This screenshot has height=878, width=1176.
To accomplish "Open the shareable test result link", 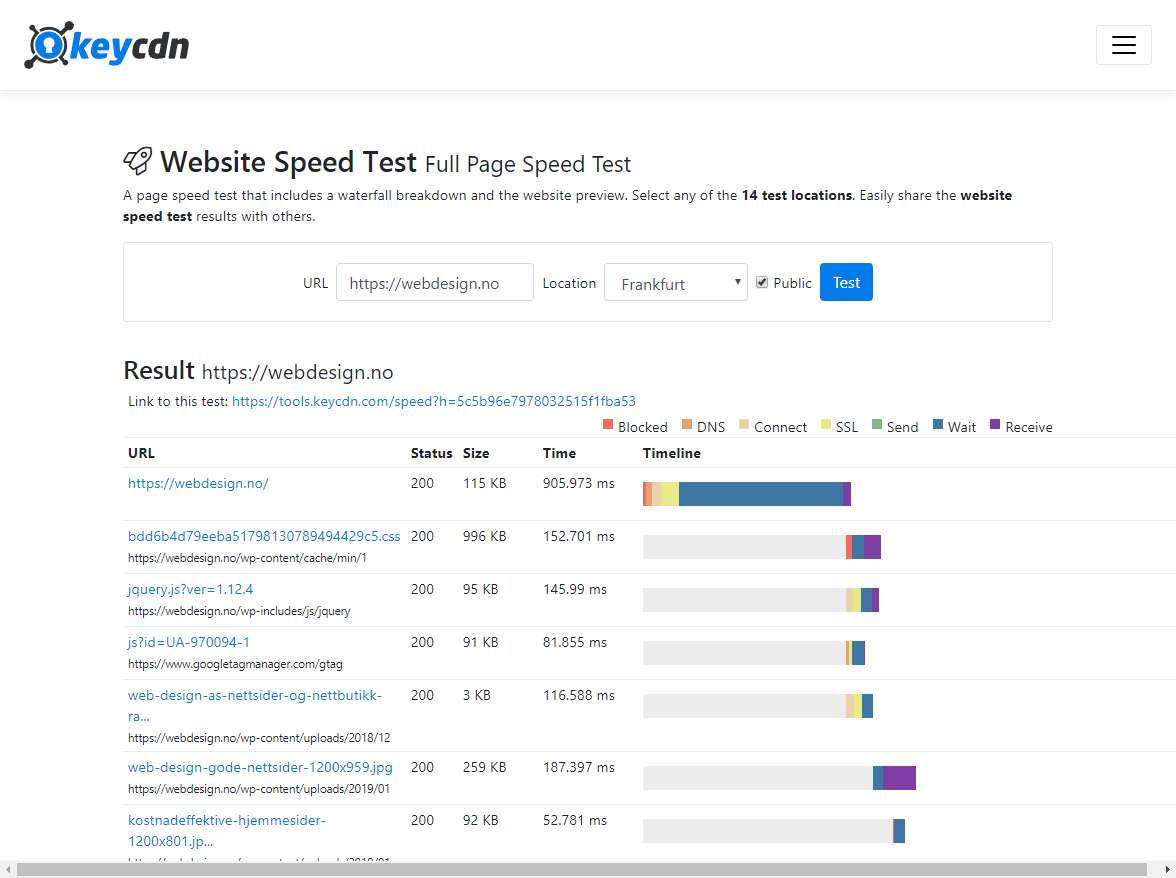I will (x=433, y=401).
